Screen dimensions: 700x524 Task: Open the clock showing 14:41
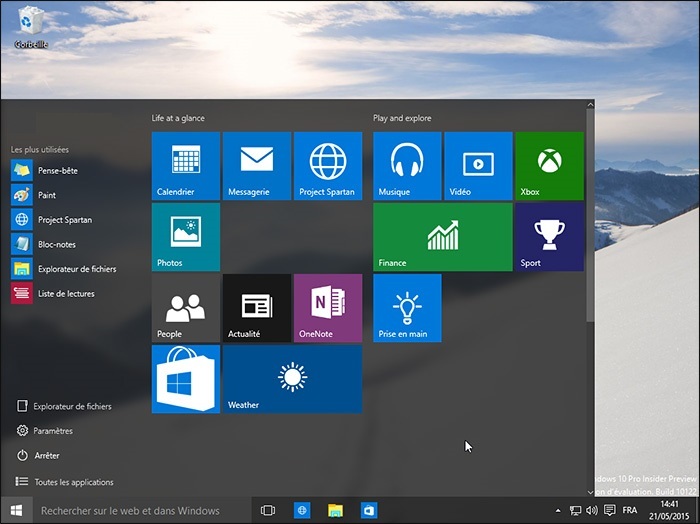click(669, 510)
